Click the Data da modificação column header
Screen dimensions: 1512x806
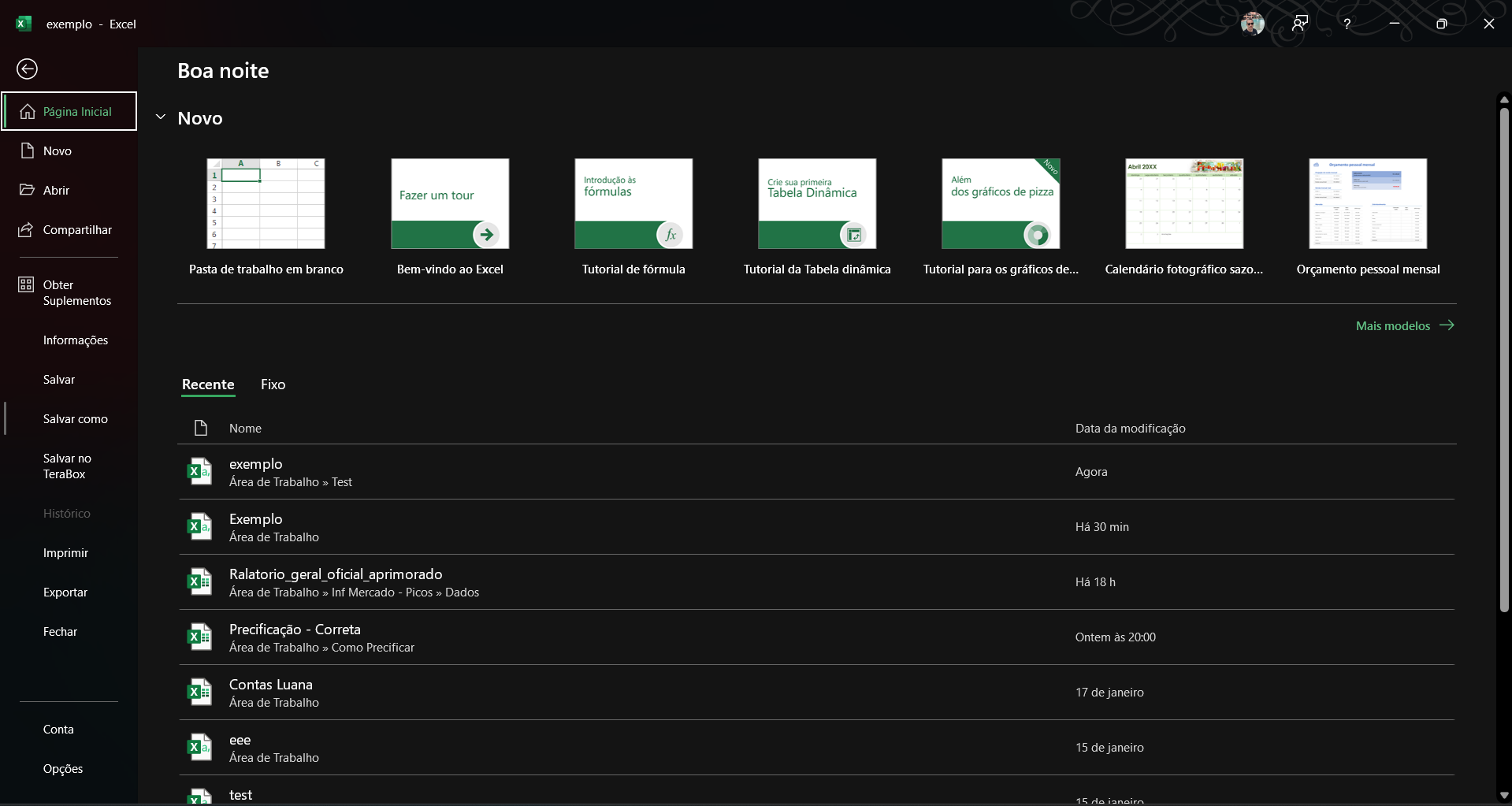coord(1130,429)
